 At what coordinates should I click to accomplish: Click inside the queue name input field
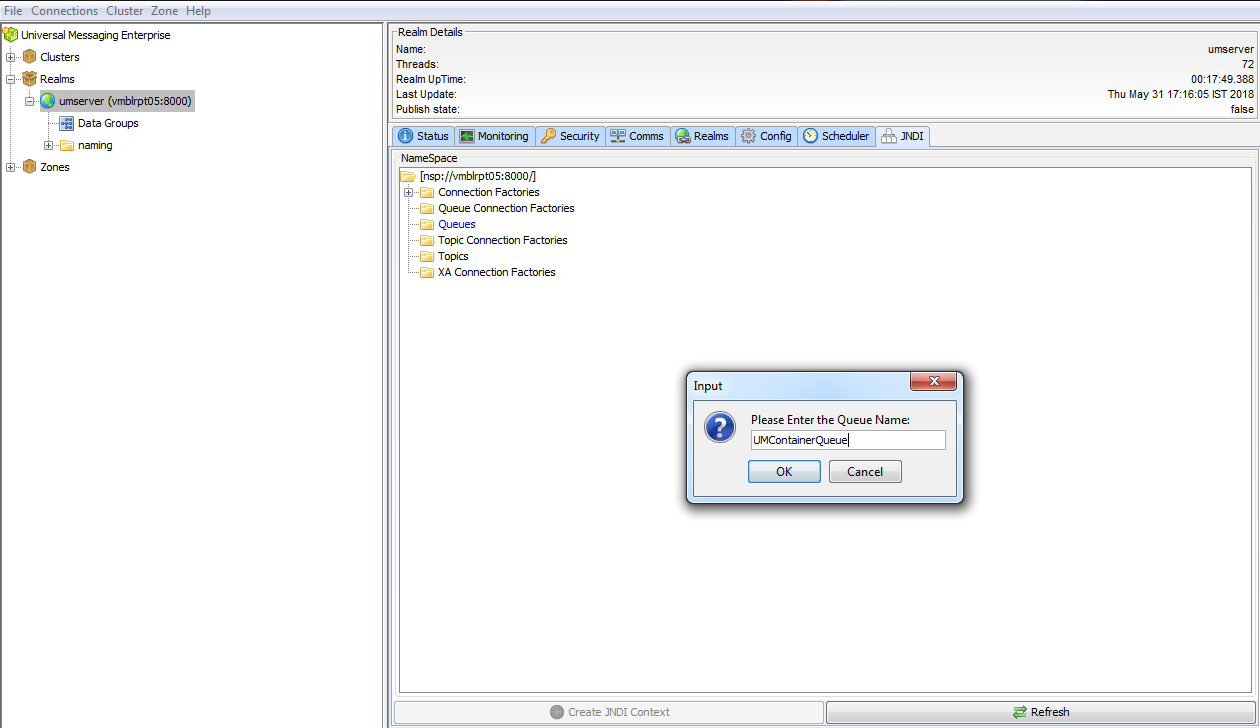click(848, 440)
